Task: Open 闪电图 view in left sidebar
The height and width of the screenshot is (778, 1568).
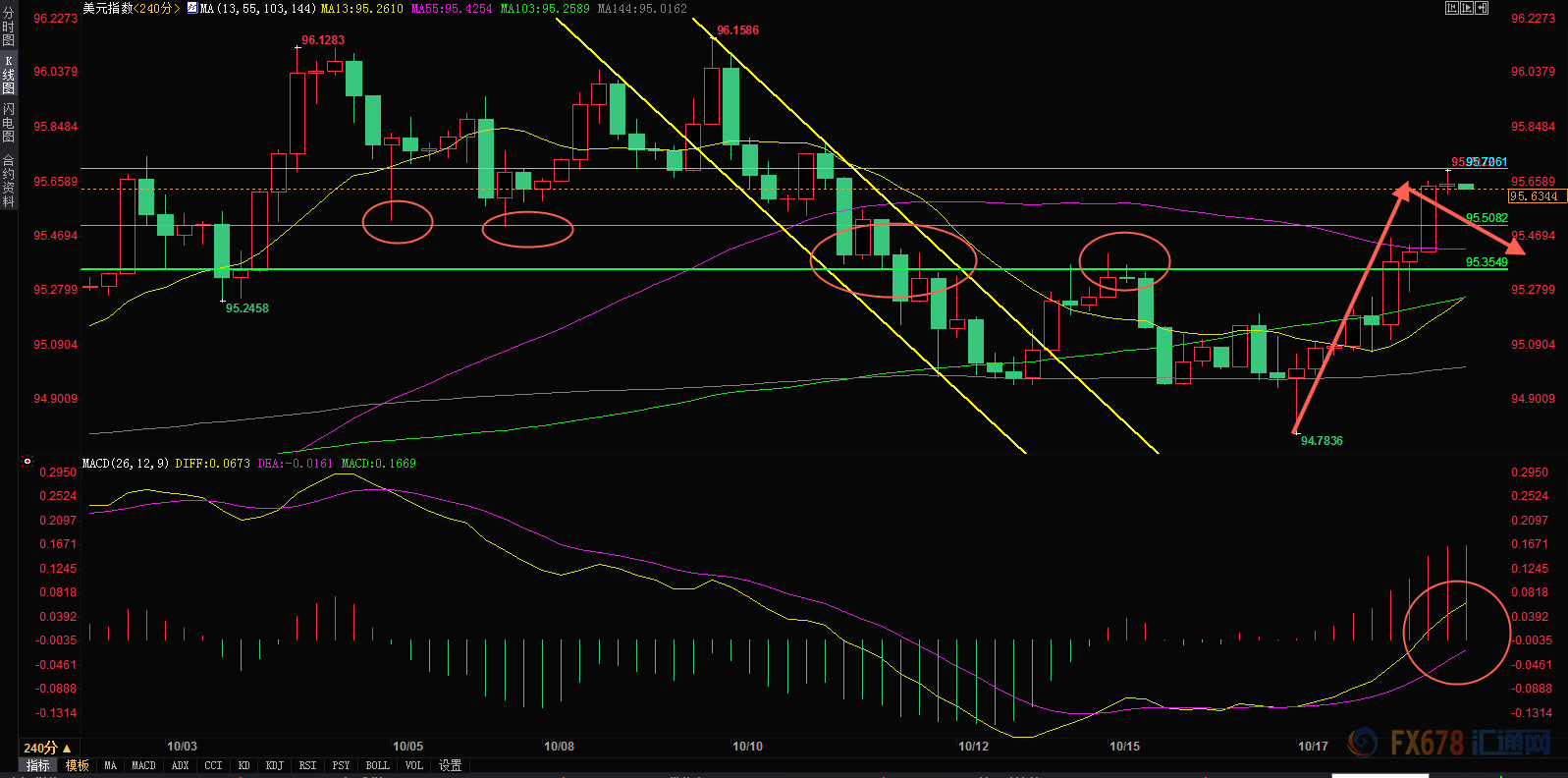Action: 9,123
